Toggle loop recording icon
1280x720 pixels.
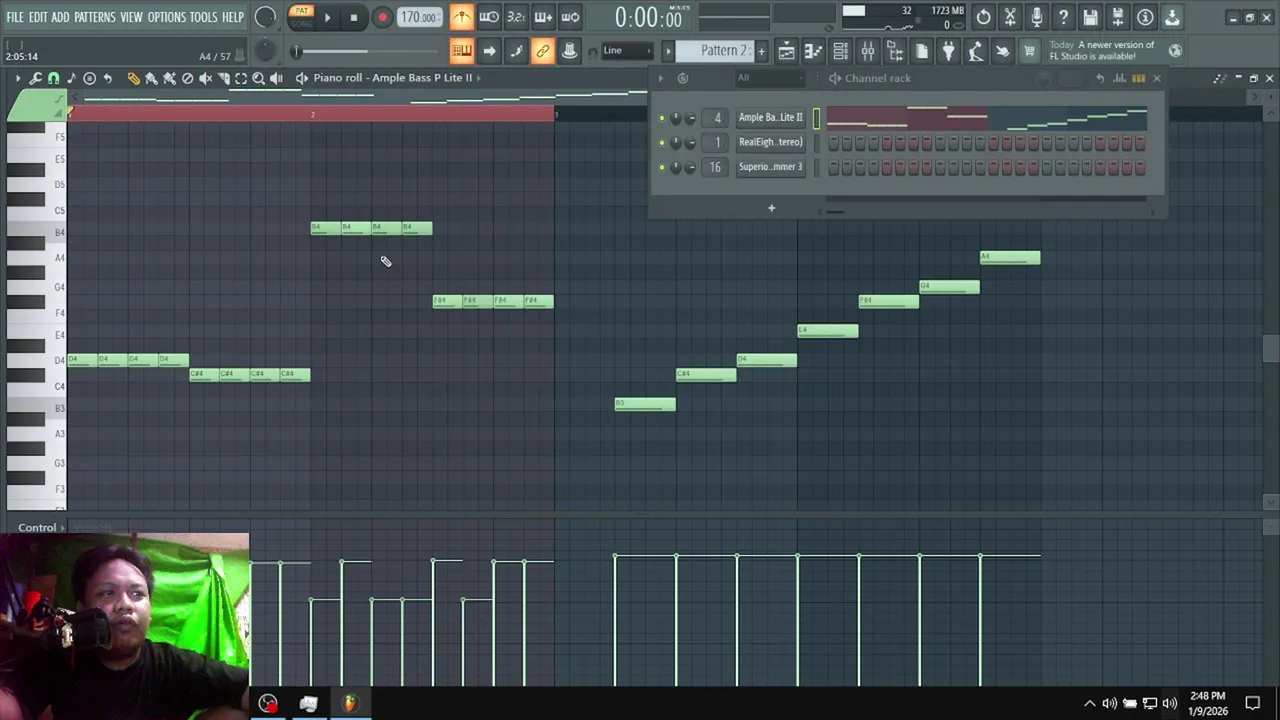coord(570,17)
